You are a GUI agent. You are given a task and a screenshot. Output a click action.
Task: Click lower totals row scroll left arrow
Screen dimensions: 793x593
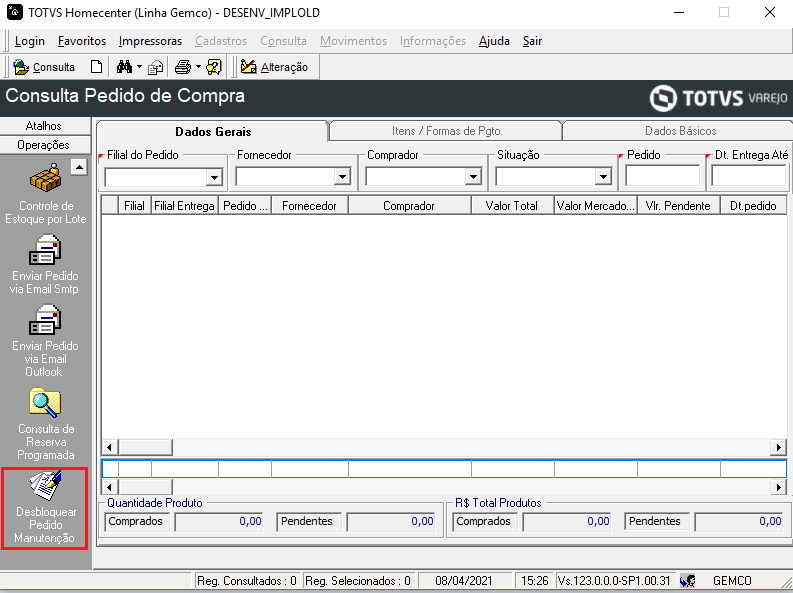coord(110,487)
